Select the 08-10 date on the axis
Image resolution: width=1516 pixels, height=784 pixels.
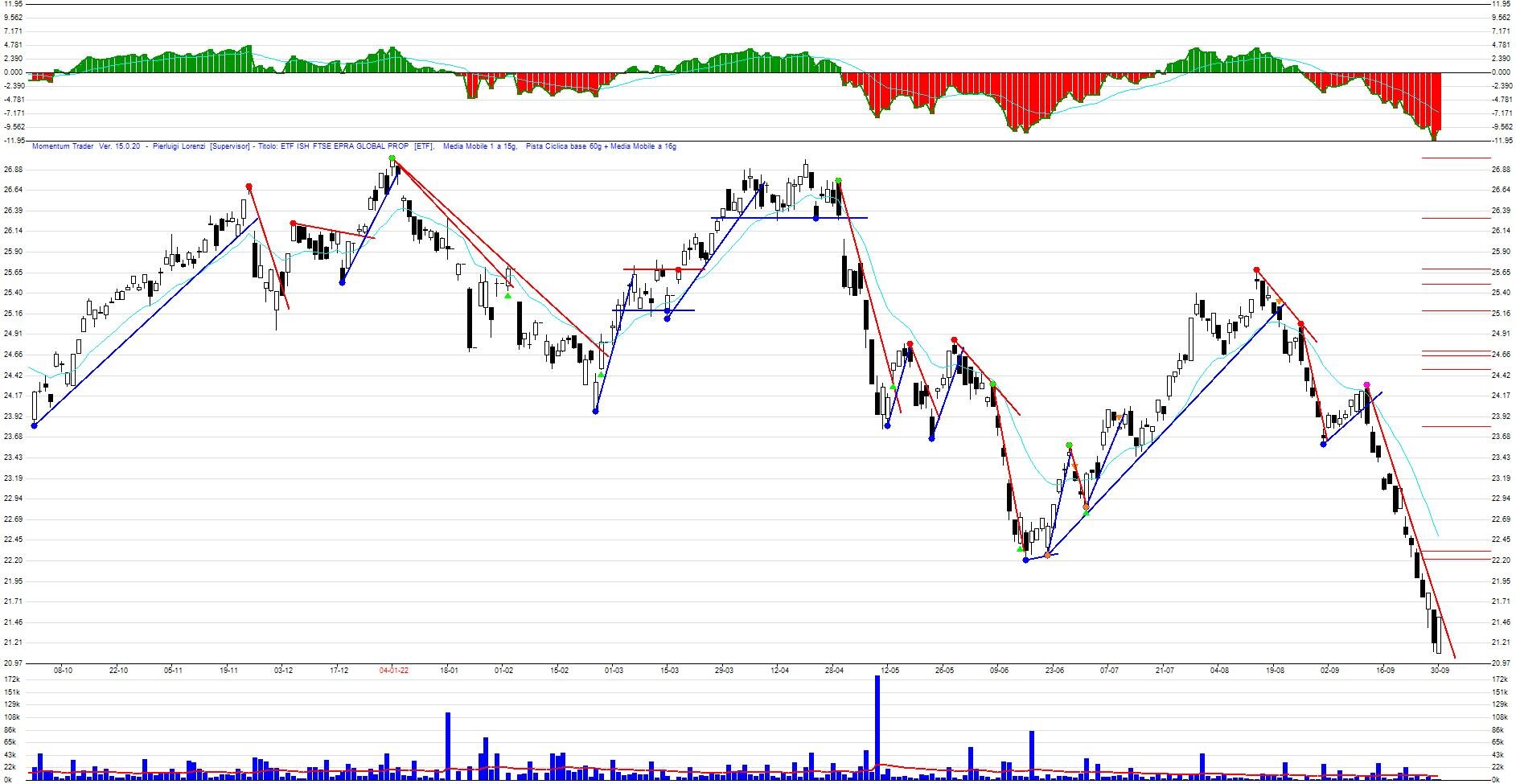coord(63,670)
